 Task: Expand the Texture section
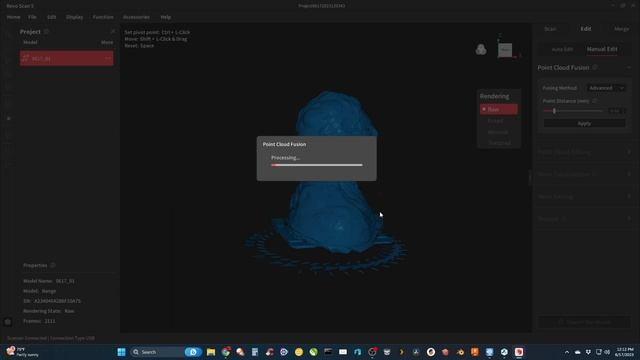pyautogui.click(x=584, y=219)
